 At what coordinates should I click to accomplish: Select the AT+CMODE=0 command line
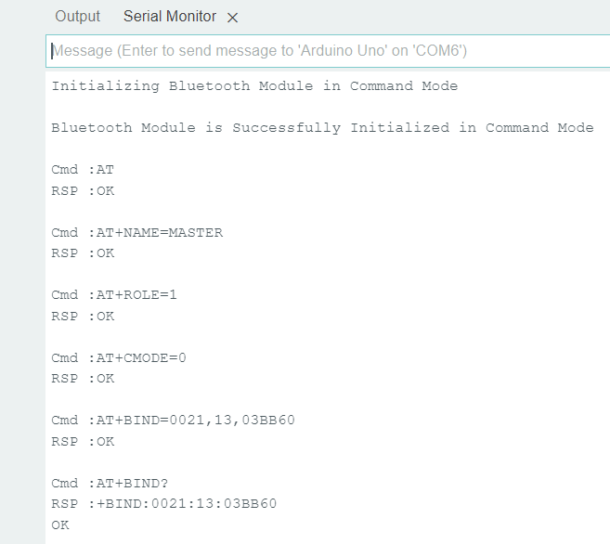pos(119,358)
